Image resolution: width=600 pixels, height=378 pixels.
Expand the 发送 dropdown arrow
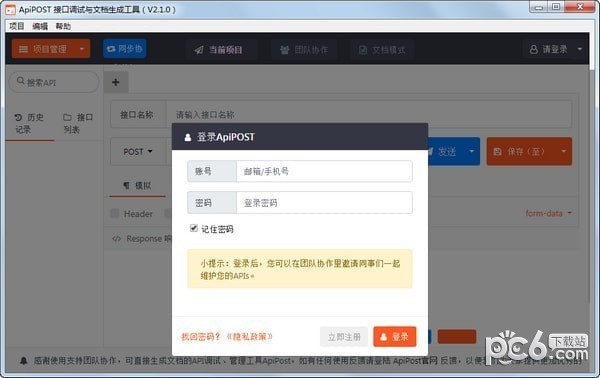471,152
